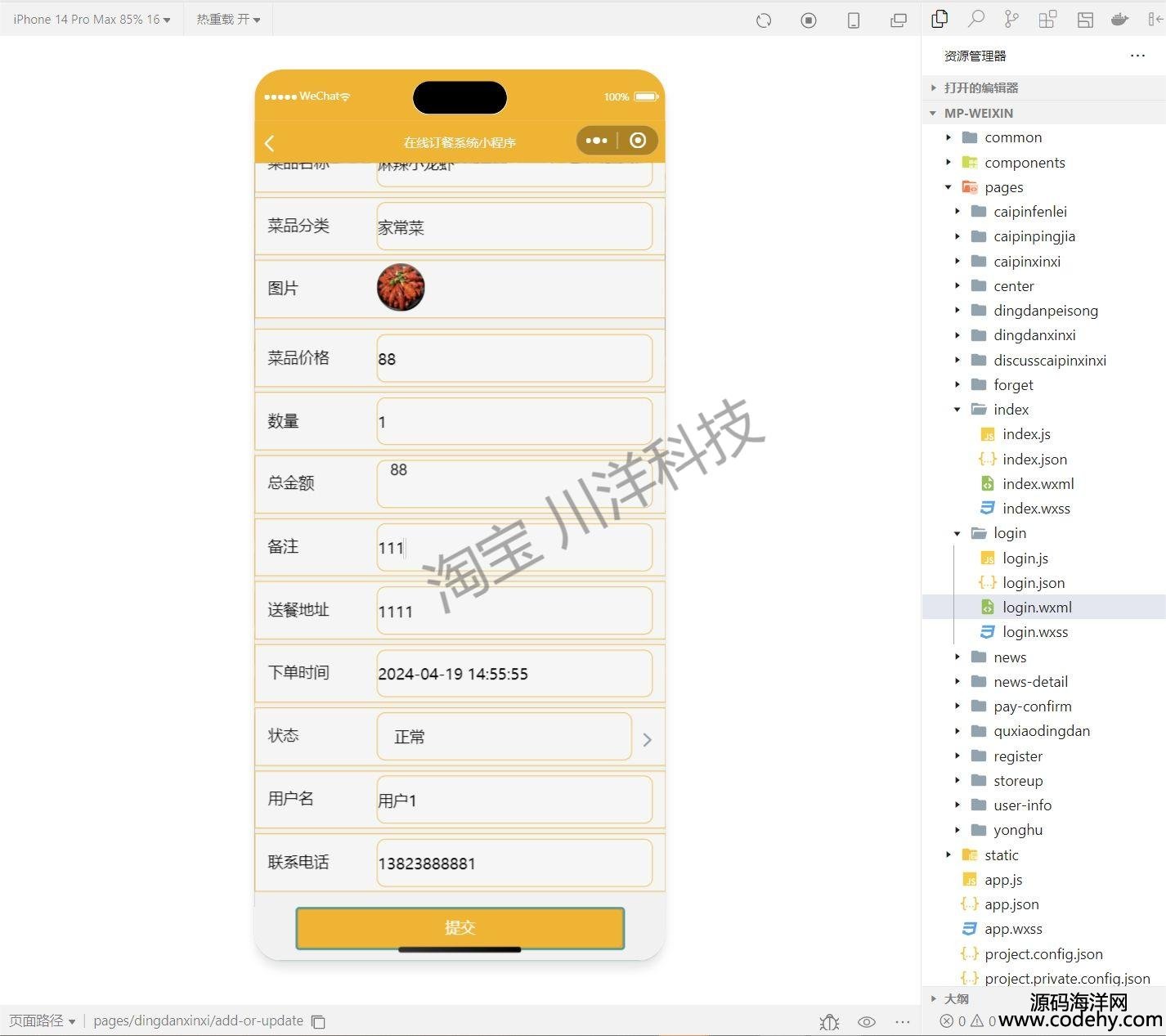The image size is (1166, 1036).
Task: Open the Docker whale icon
Action: pyautogui.click(x=1120, y=20)
